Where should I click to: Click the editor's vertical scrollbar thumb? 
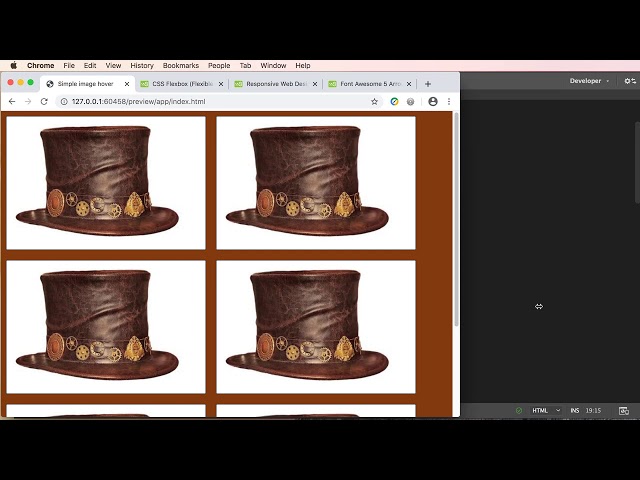(638, 162)
